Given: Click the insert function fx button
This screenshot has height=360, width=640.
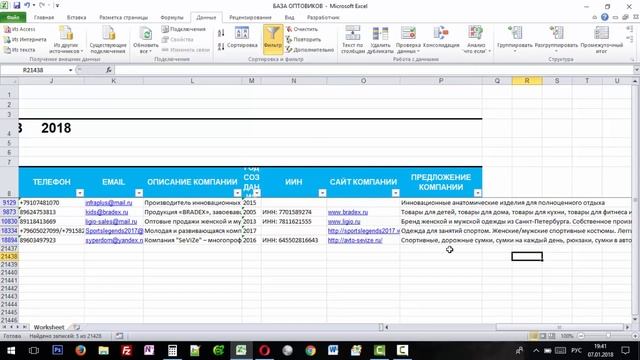Looking at the screenshot, I should coord(109,70).
